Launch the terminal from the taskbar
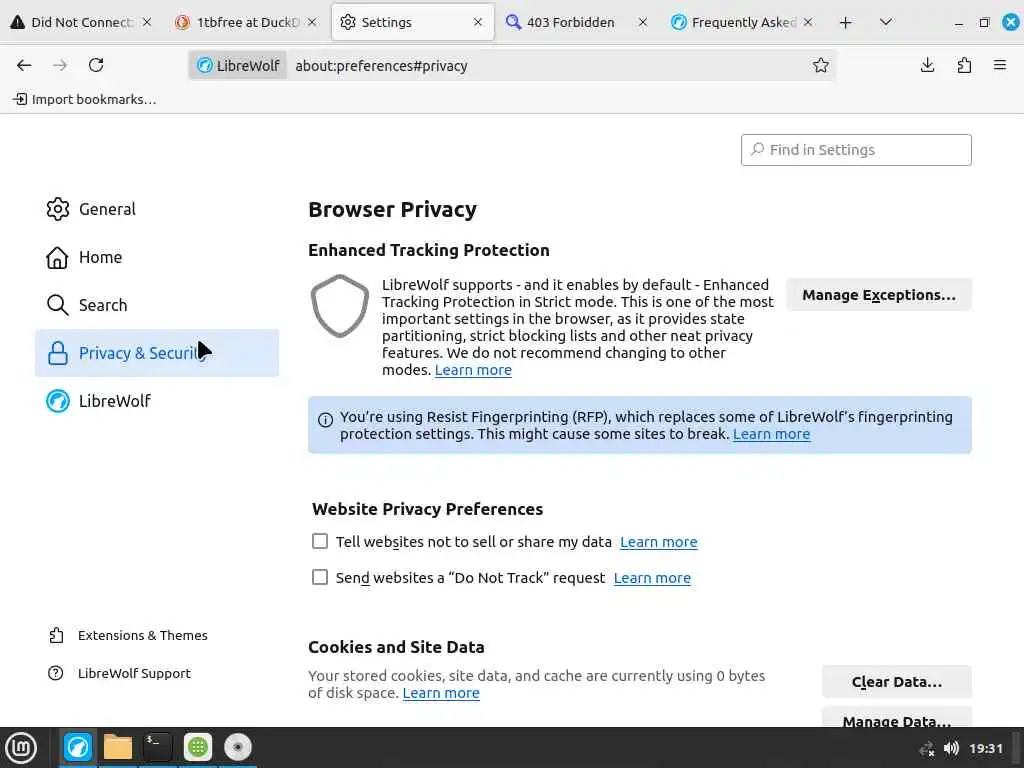Image resolution: width=1024 pixels, height=768 pixels. click(x=157, y=747)
